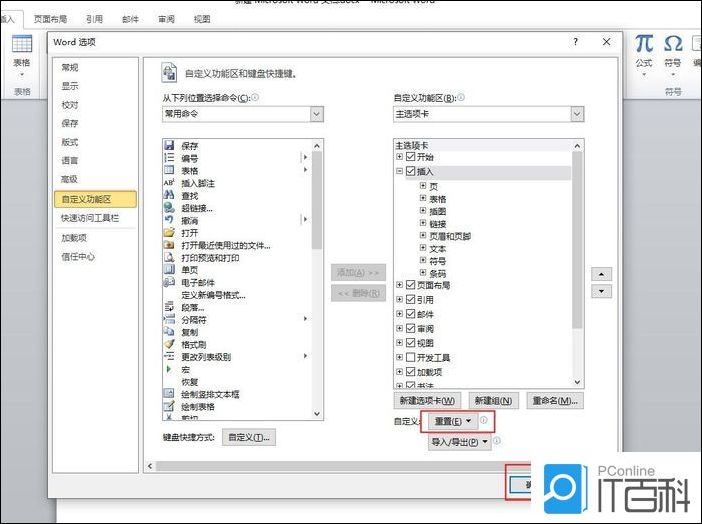The image size is (702, 524).
Task: Select Change List Level (更改列表级别) icon
Action: (x=169, y=357)
